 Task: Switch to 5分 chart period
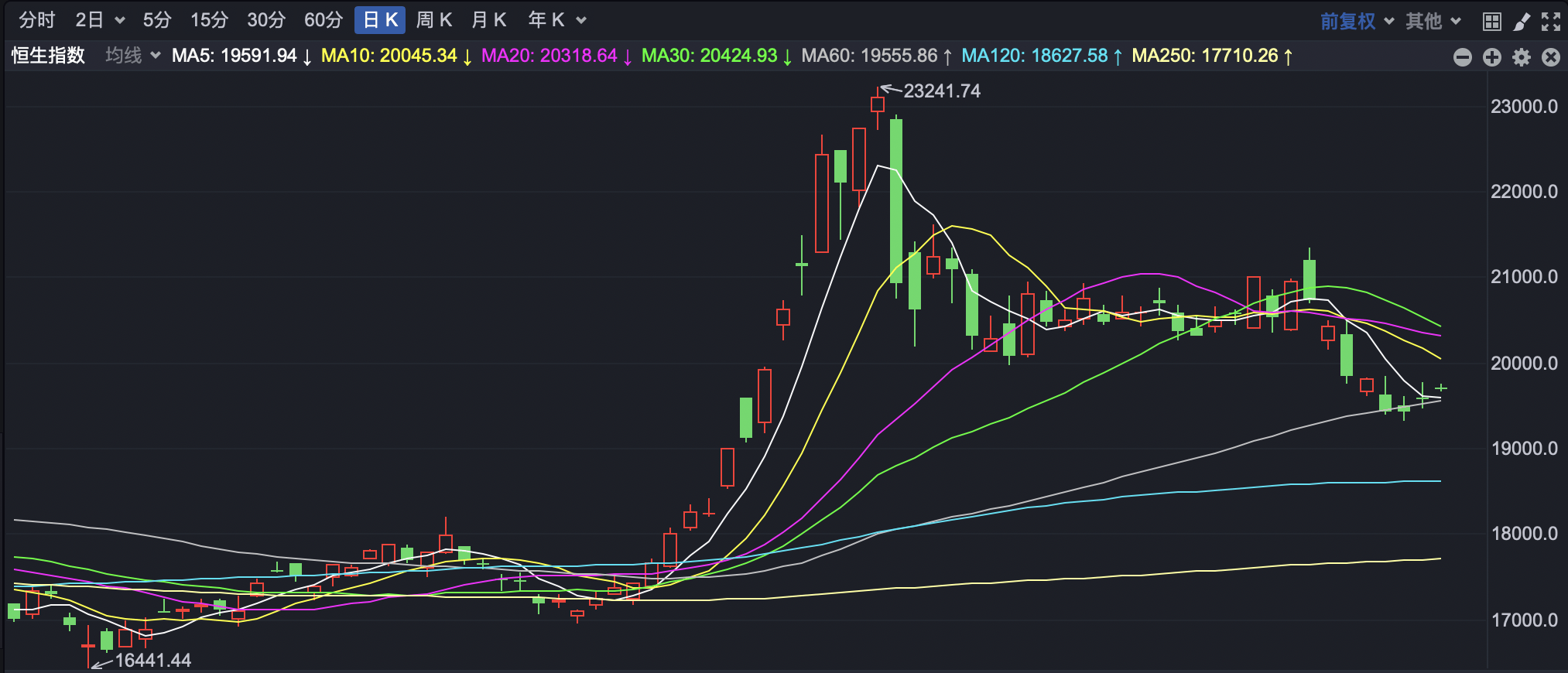(157, 20)
